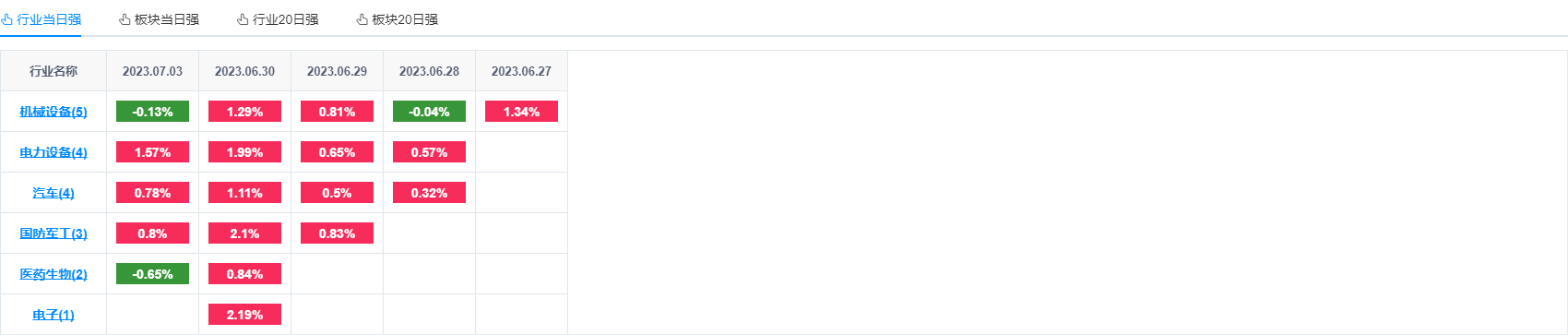Open 医药生物(2) industry link

[53, 274]
